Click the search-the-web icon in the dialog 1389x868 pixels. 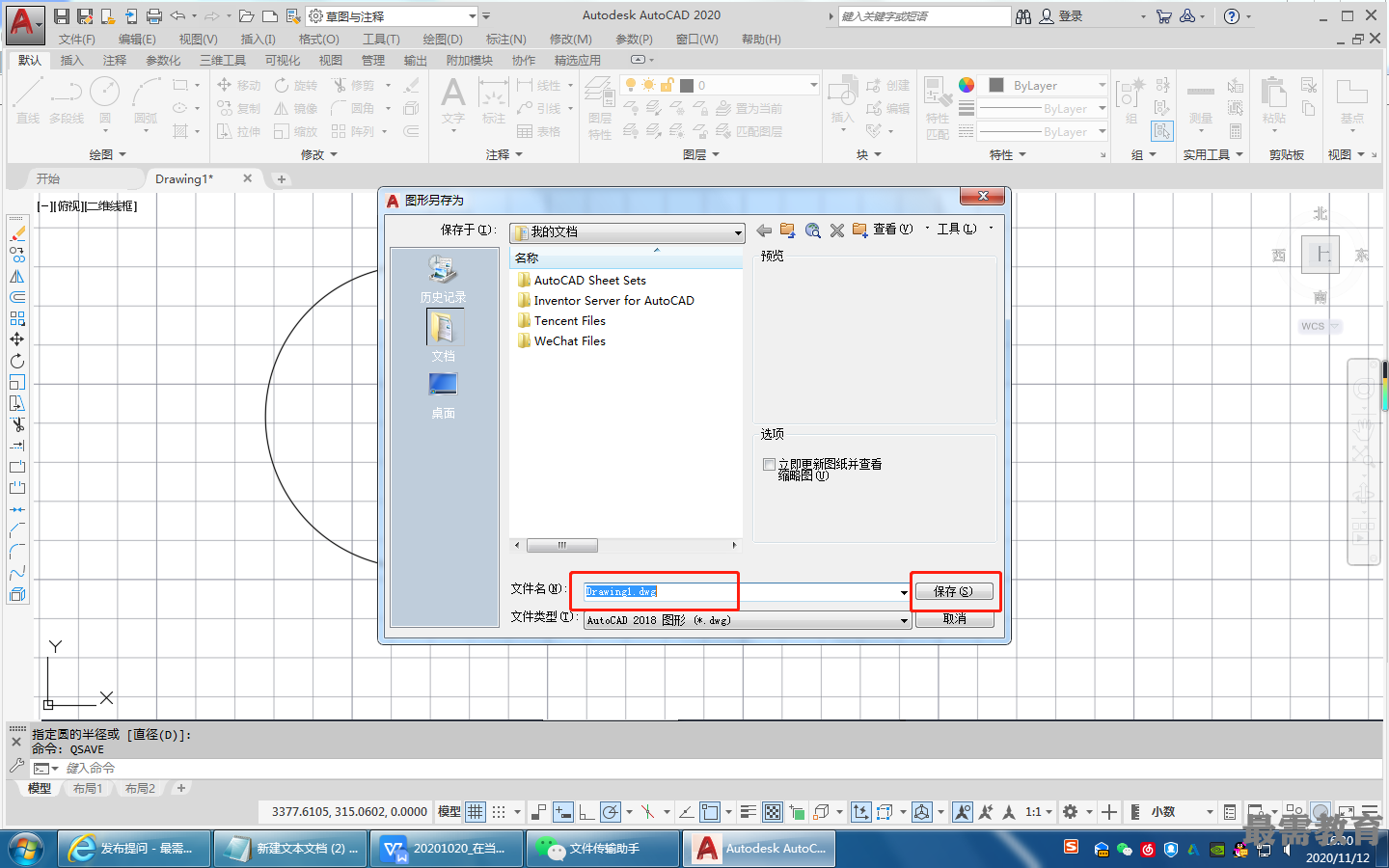click(813, 231)
